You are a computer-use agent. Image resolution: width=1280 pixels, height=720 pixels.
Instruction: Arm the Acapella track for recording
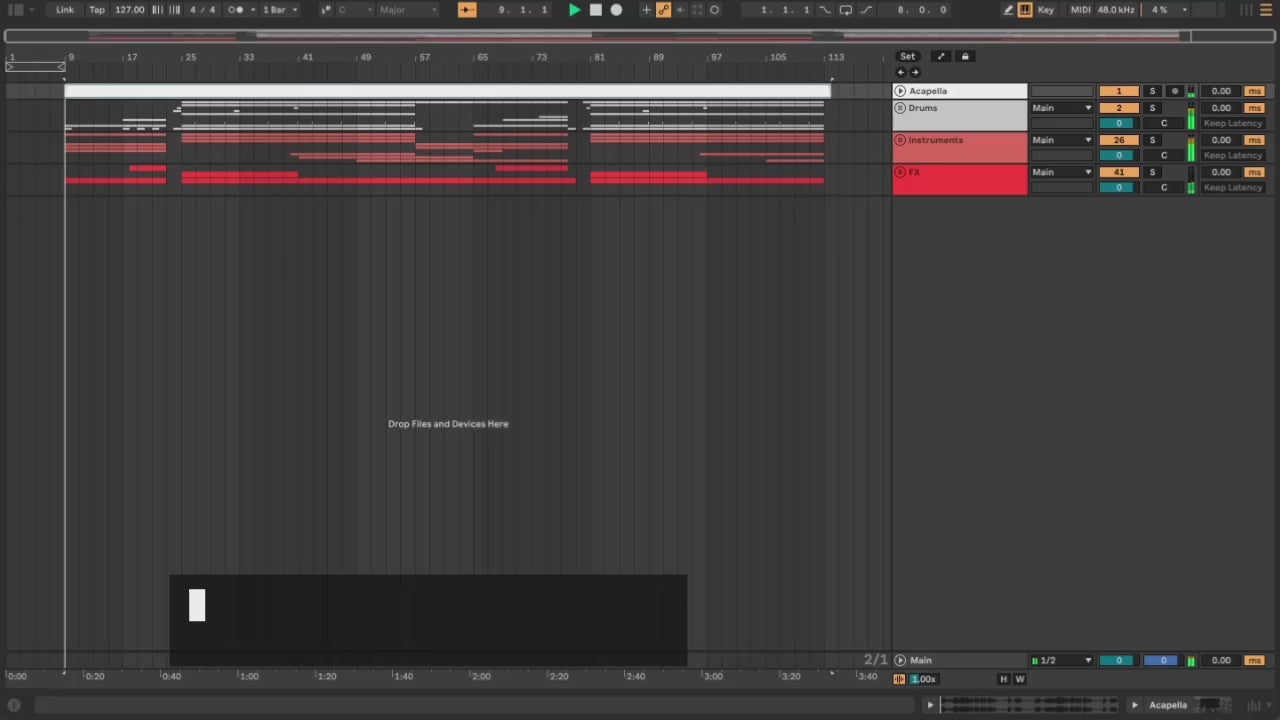[x=1175, y=91]
